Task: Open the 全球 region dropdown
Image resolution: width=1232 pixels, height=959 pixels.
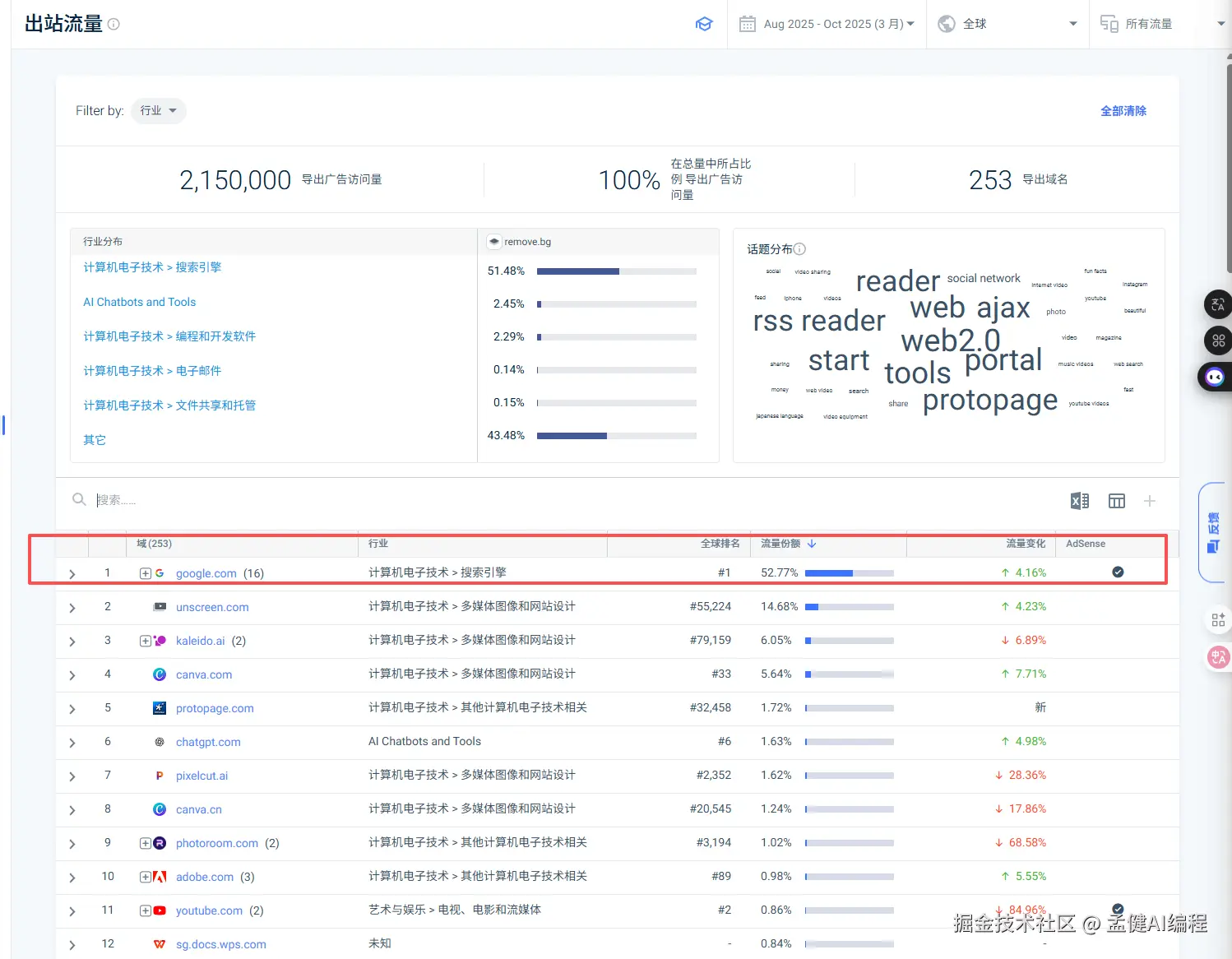Action: point(1007,24)
